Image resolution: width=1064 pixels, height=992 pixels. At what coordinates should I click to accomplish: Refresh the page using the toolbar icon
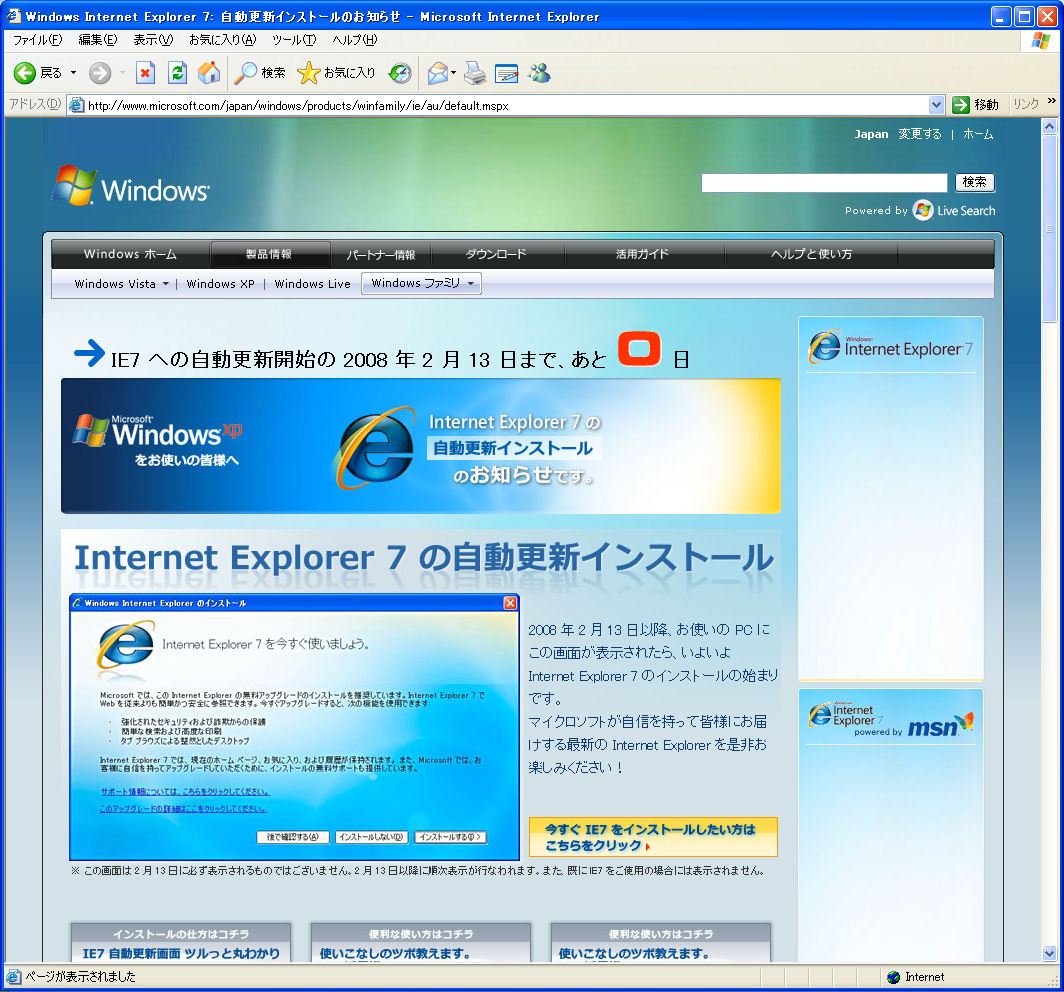coord(177,73)
